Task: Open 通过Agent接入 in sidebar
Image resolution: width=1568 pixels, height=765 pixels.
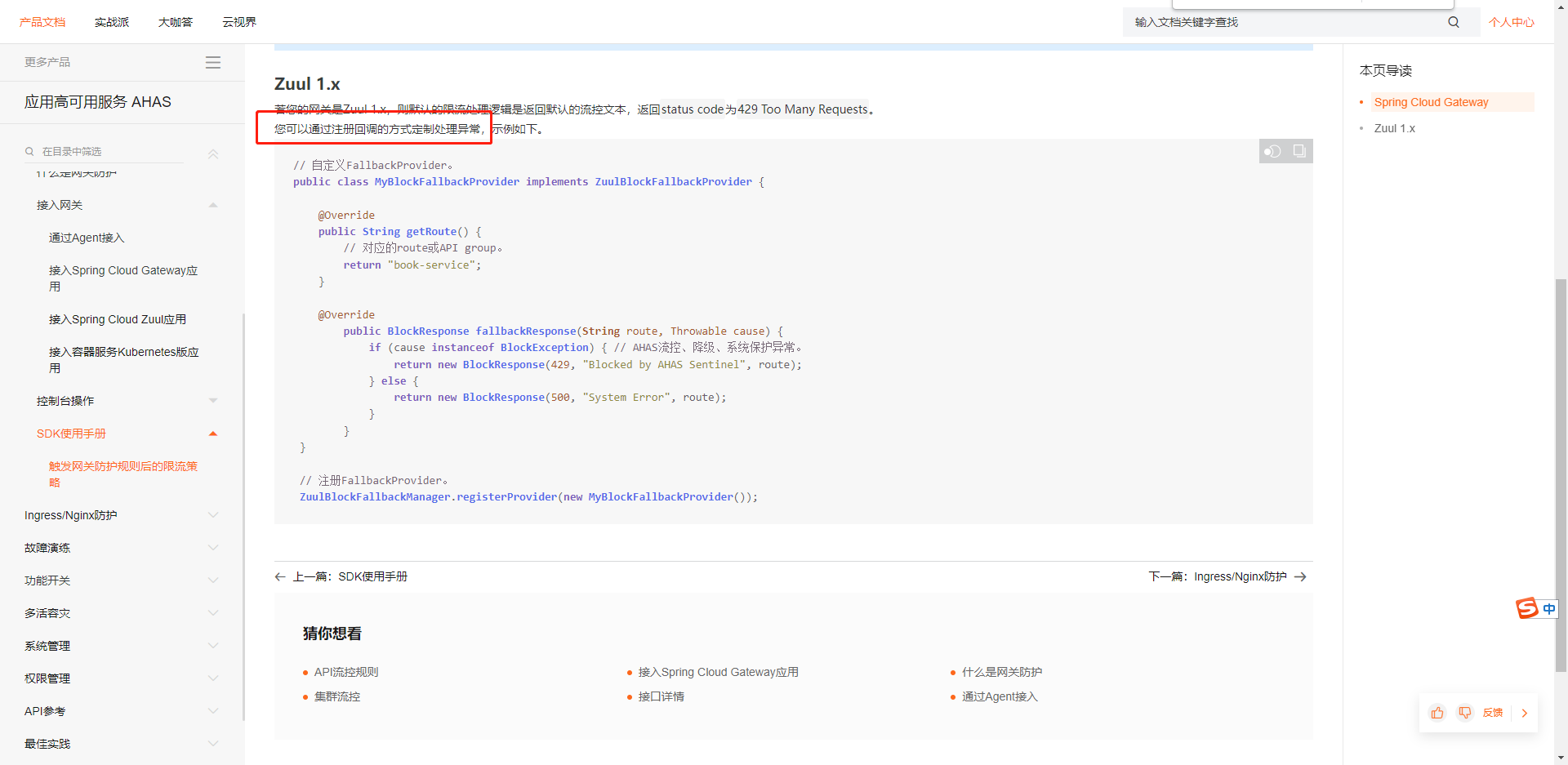Action: [x=87, y=238]
